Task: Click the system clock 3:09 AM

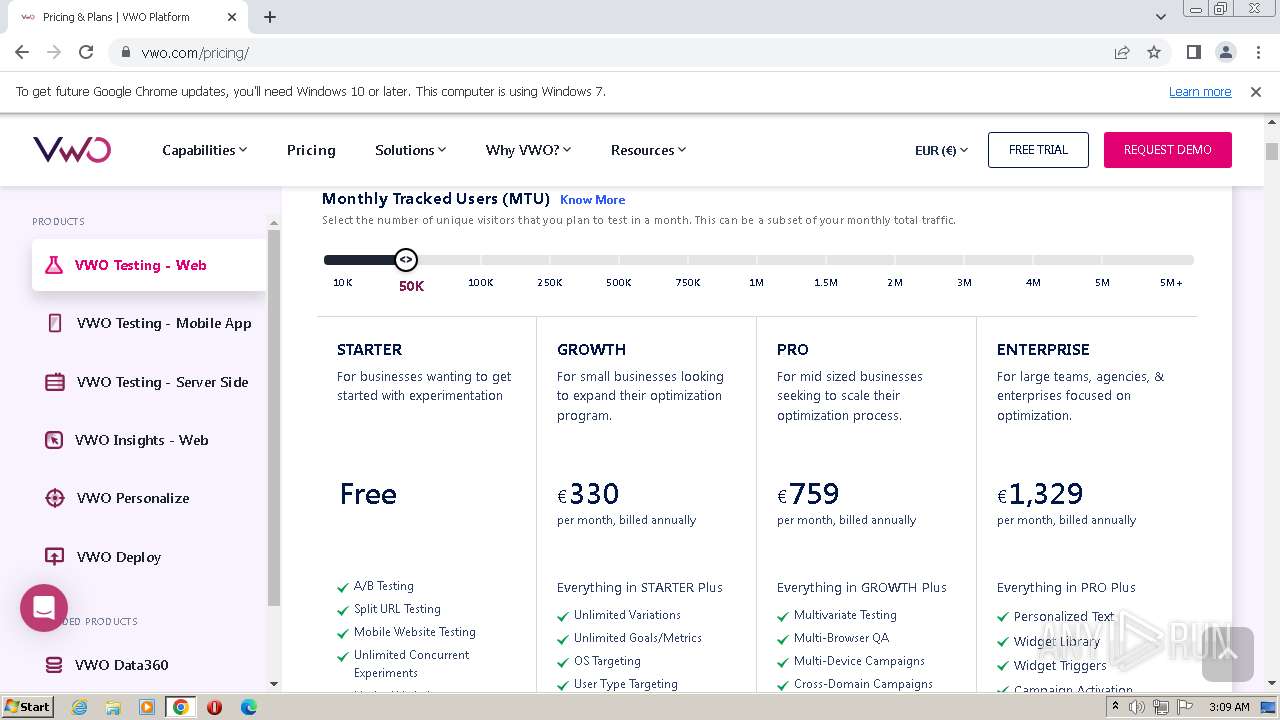Action: pos(1229,707)
